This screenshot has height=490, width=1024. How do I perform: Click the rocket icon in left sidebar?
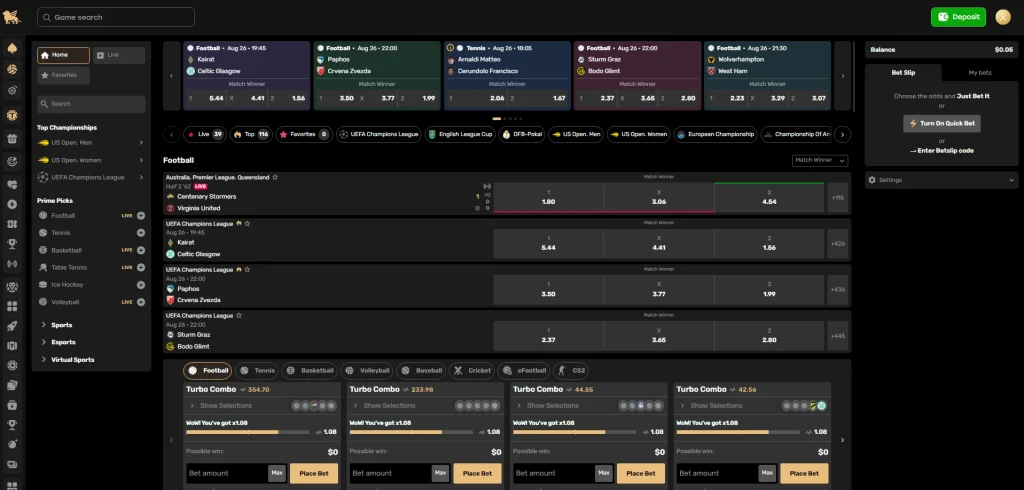[x=12, y=325]
